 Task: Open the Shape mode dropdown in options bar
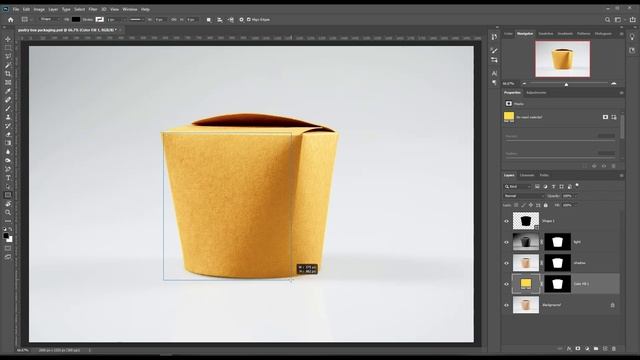point(49,20)
